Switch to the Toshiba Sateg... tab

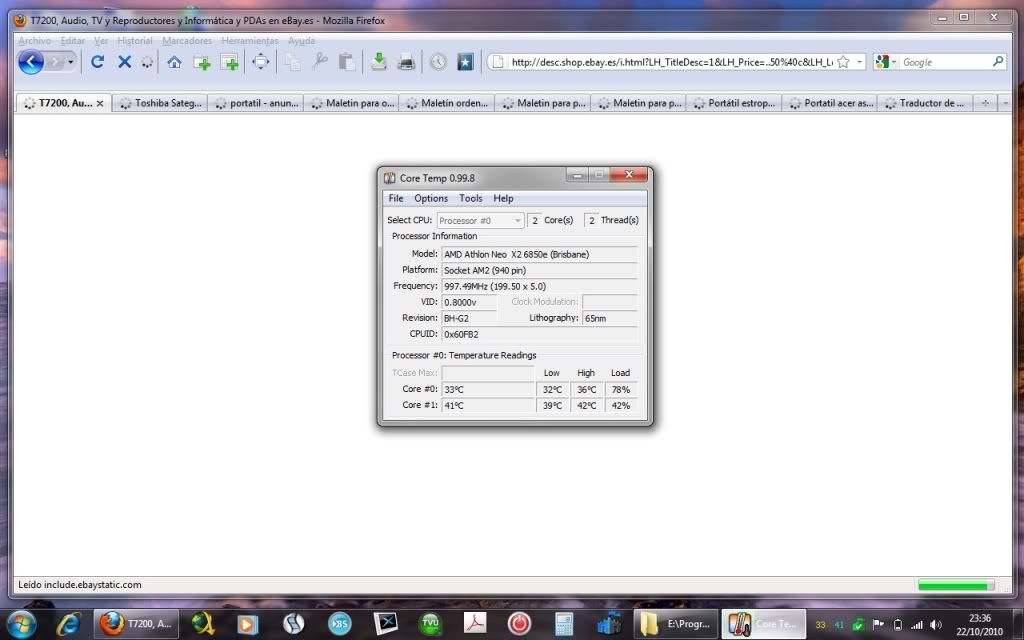click(x=160, y=103)
